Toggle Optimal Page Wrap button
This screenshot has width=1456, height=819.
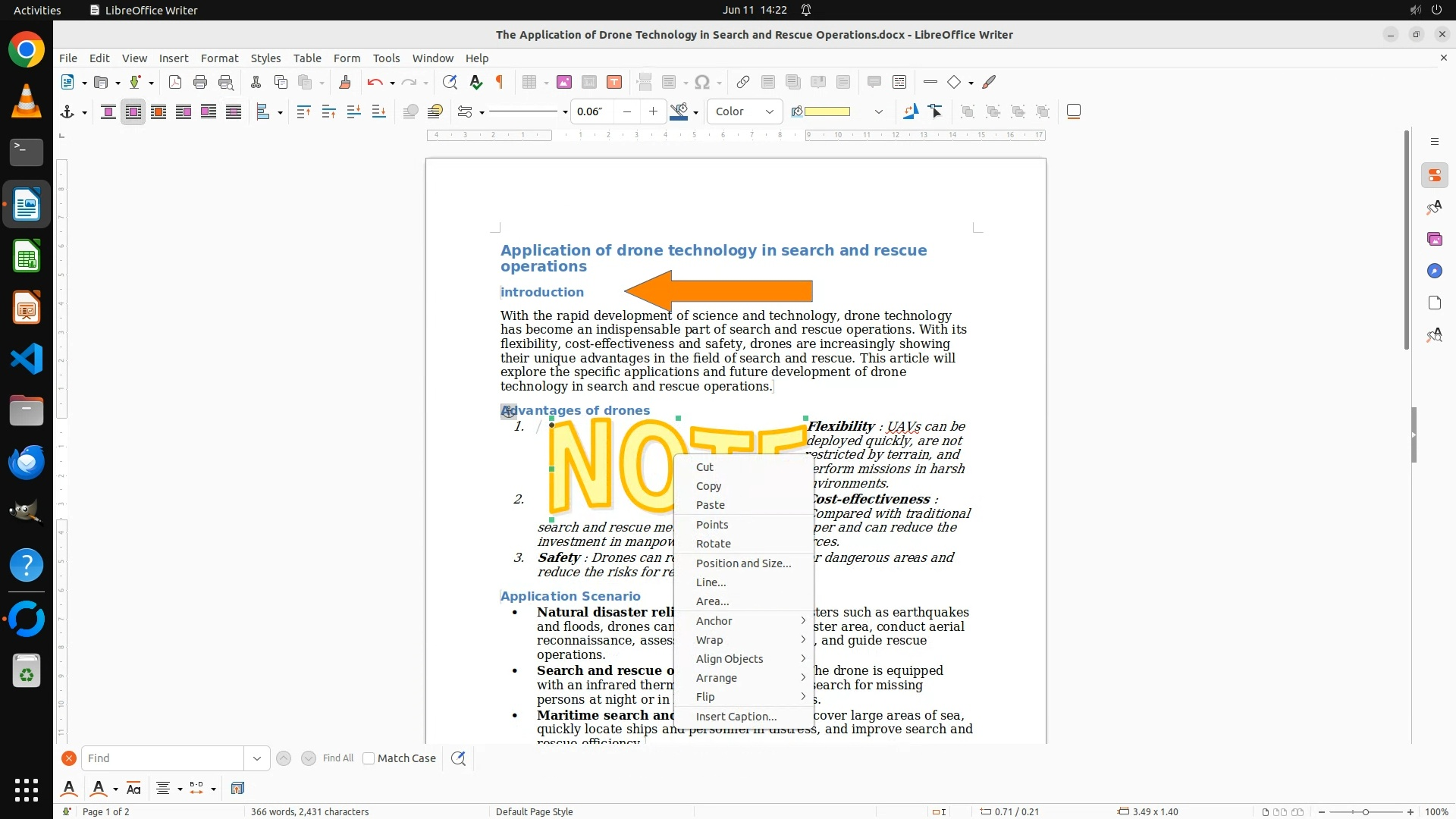[158, 112]
